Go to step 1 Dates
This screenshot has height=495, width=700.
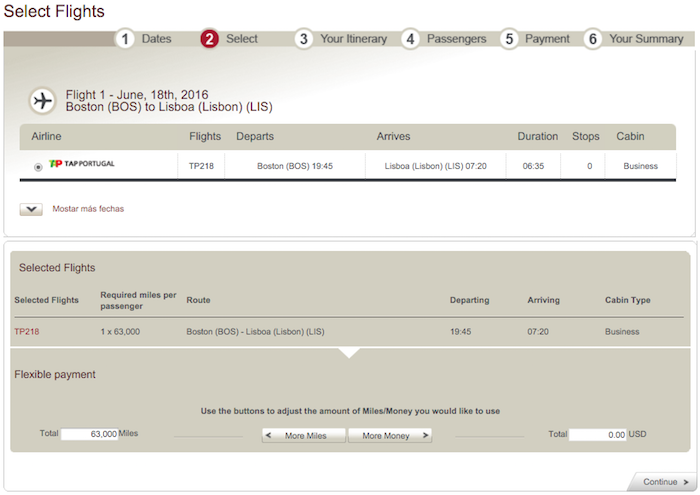[144, 39]
